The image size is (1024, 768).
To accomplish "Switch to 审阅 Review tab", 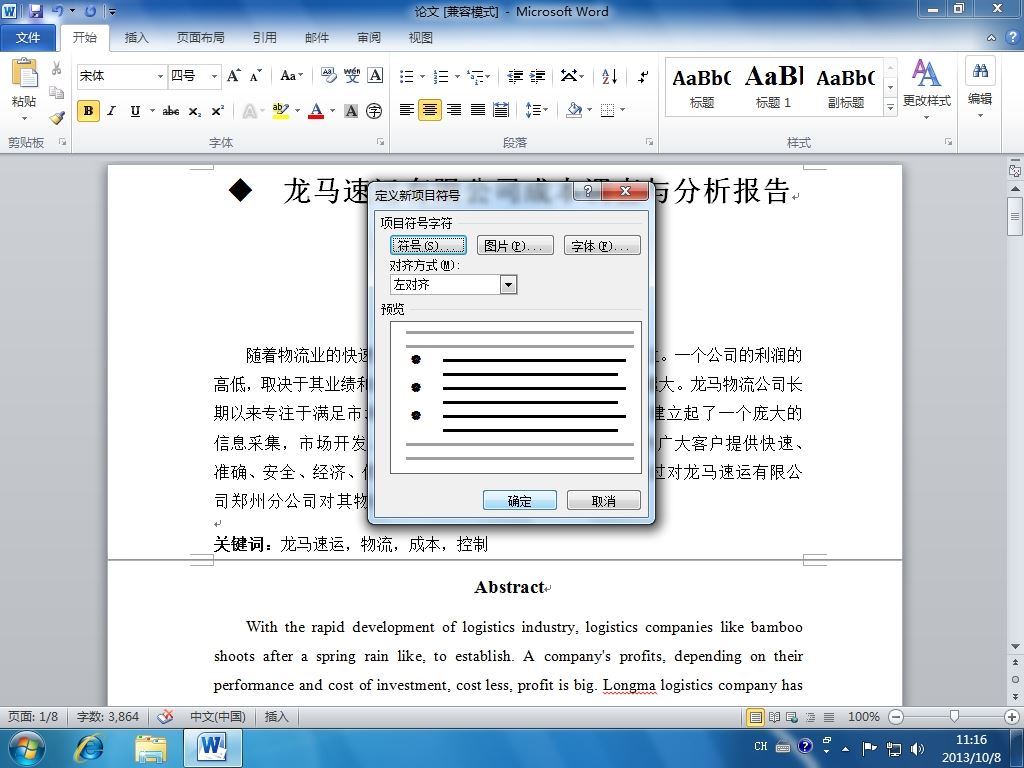I will 369,38.
